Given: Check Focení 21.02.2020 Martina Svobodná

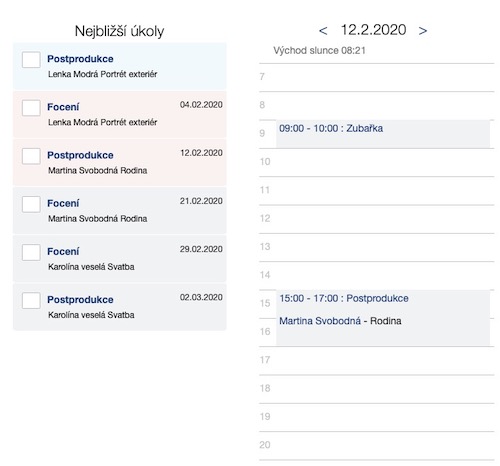Looking at the screenshot, I should click(x=31, y=204).
